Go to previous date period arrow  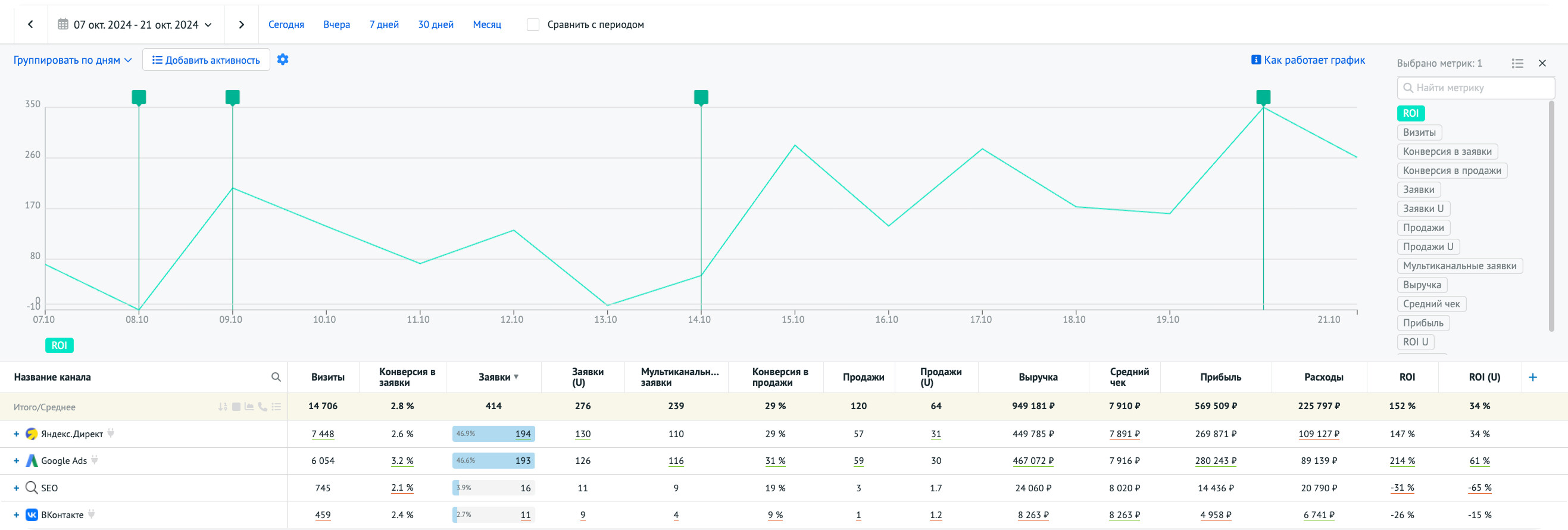(x=30, y=24)
